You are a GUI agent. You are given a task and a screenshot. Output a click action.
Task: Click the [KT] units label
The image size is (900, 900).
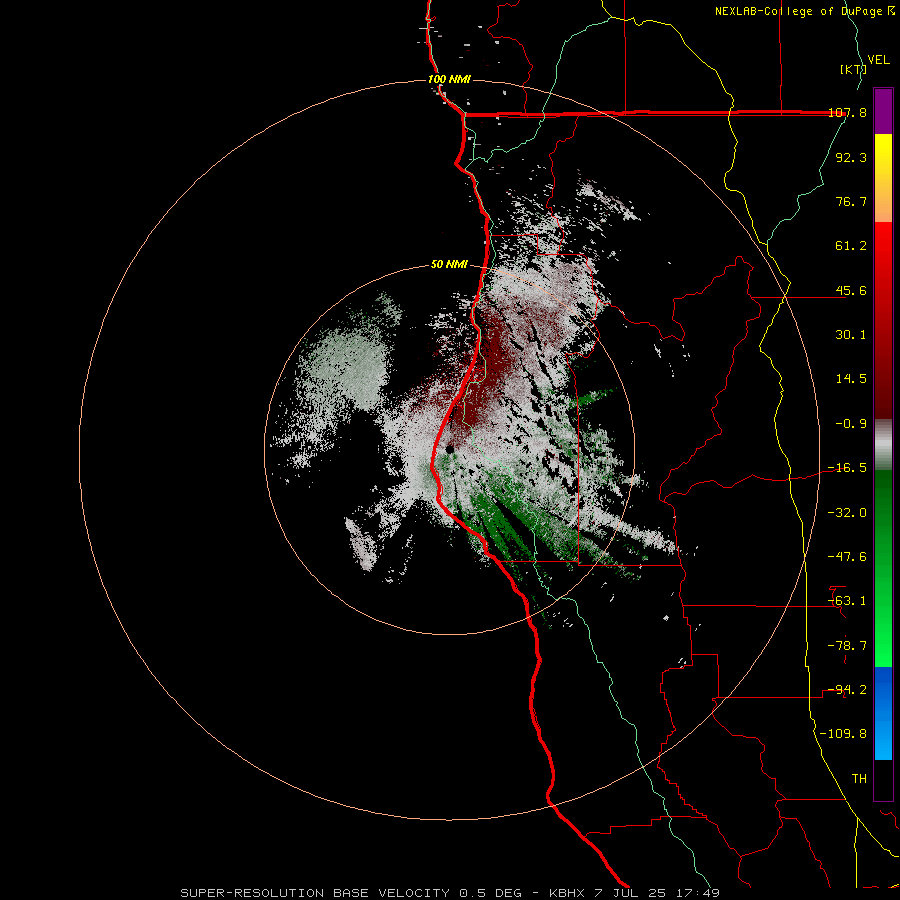853,69
